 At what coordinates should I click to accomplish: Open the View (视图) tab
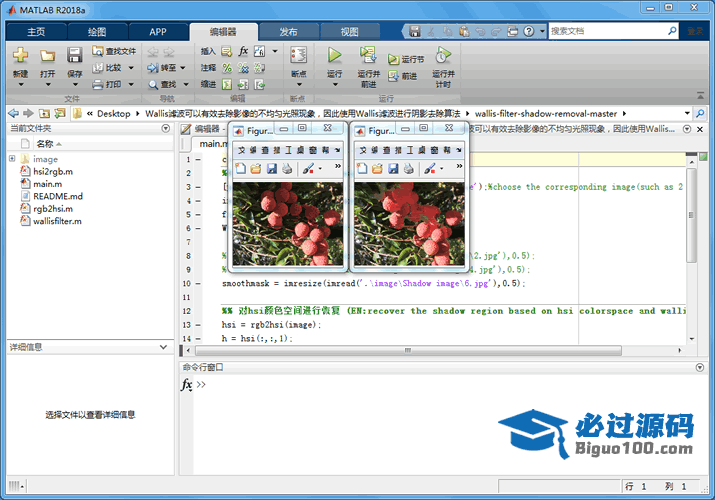tap(349, 31)
